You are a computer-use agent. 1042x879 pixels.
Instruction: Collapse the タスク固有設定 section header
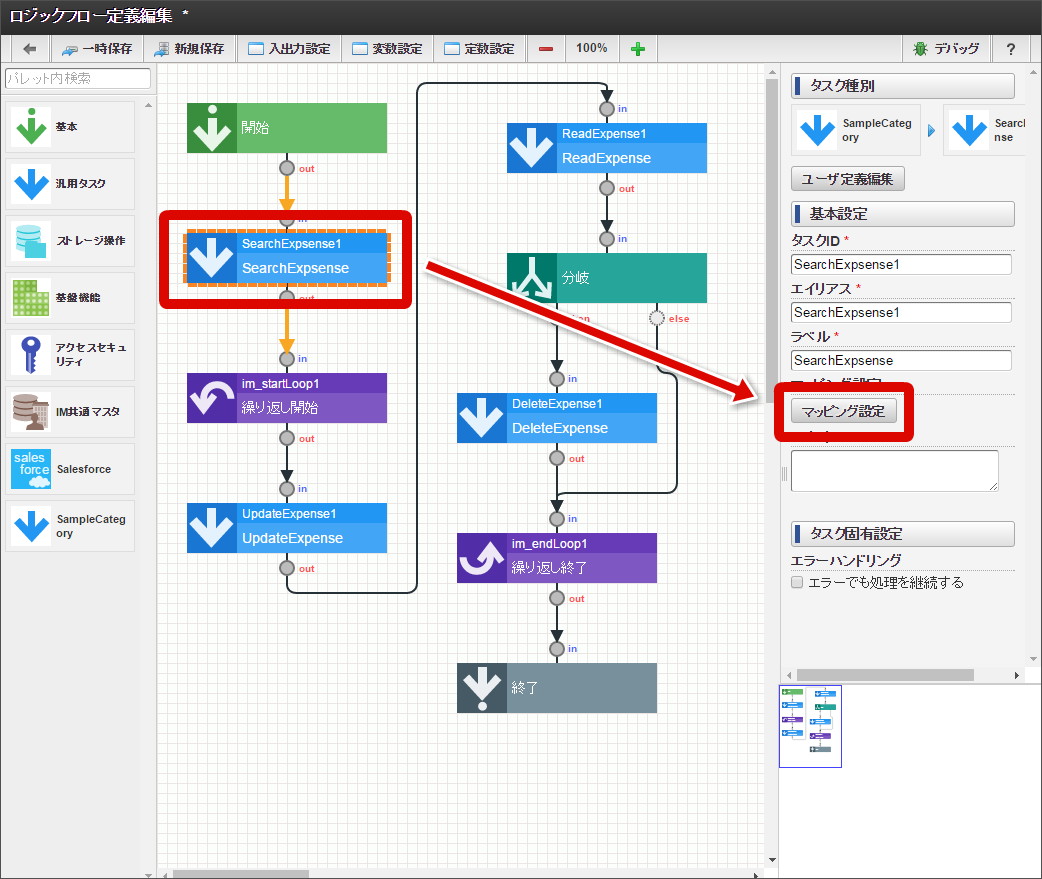[x=902, y=534]
